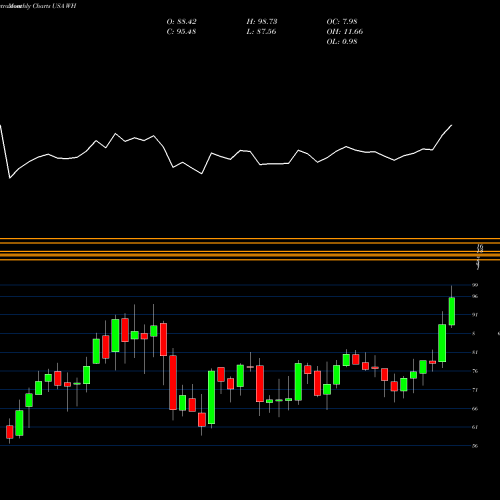500x500 pixels.
Task: Click the 66 price axis label
Action: coord(475,409)
